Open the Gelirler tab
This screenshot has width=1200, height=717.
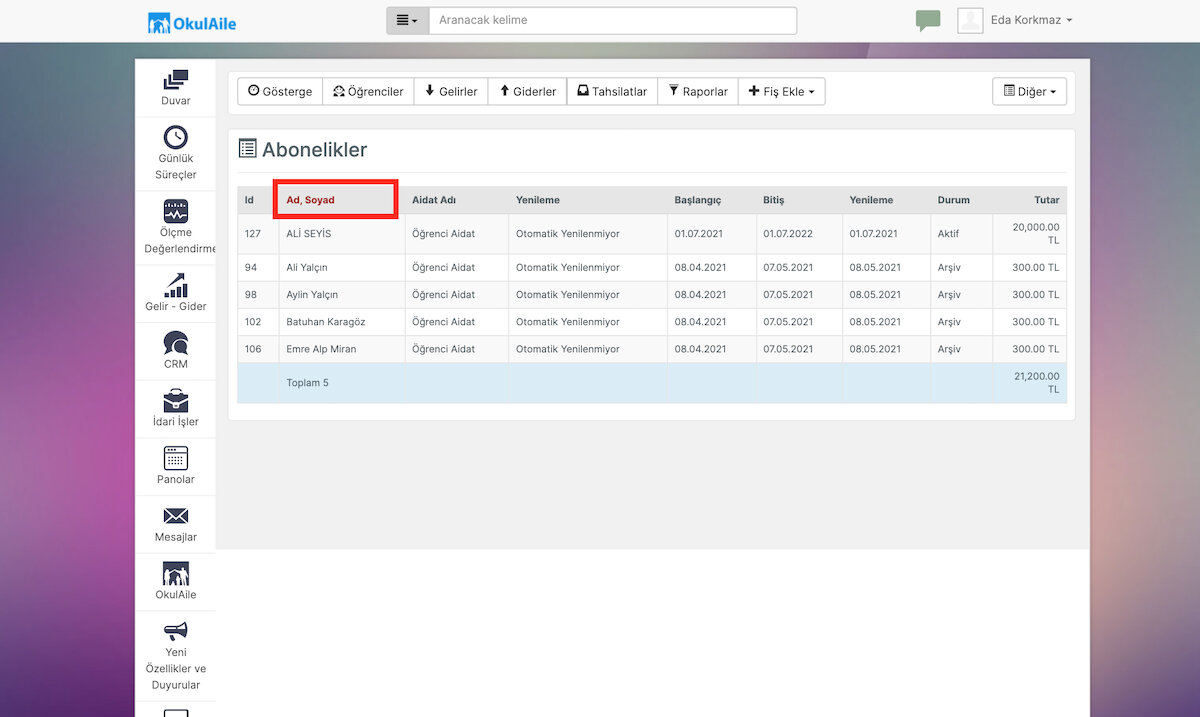click(x=451, y=91)
